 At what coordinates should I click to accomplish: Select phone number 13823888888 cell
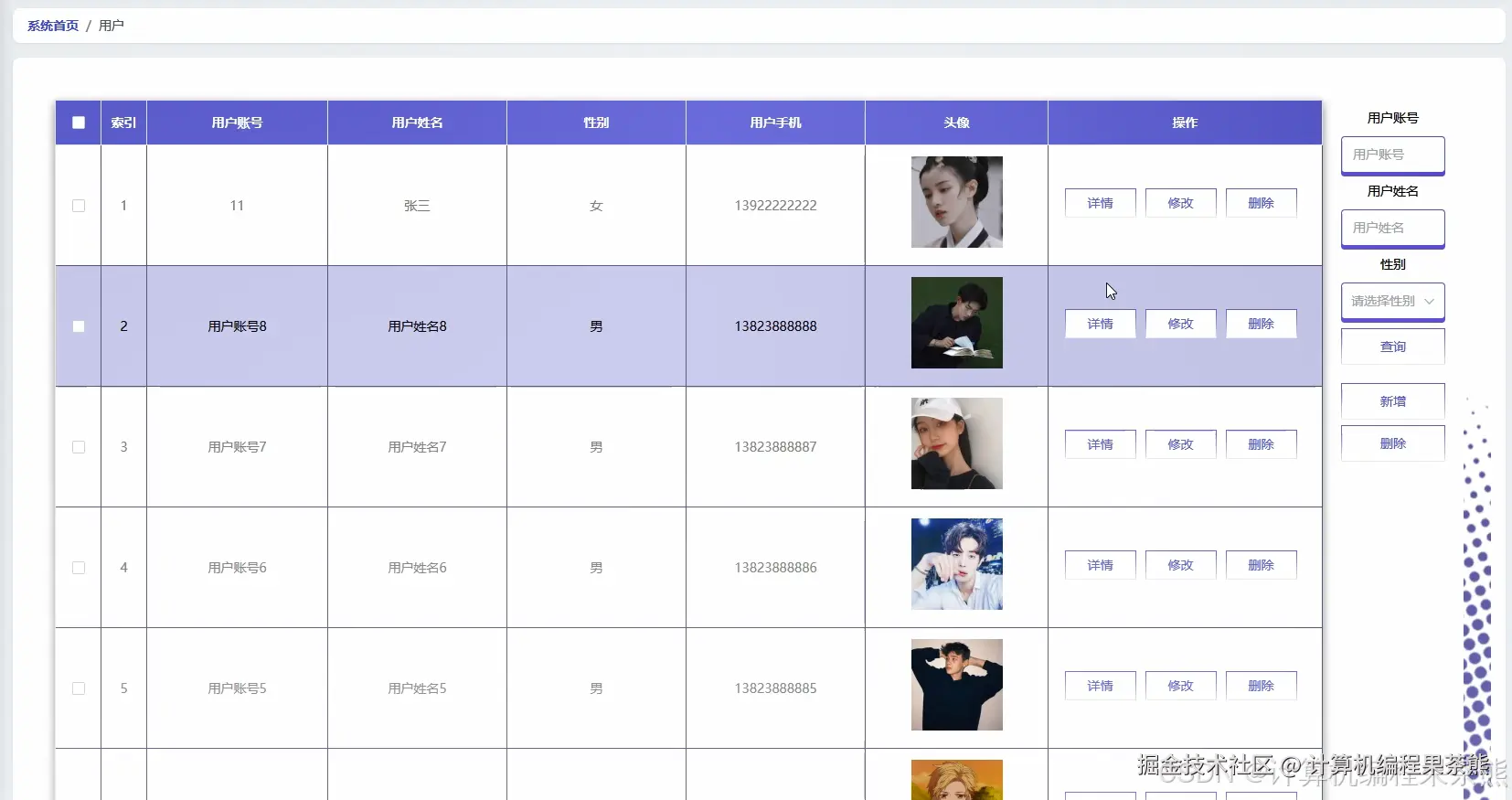pos(775,326)
